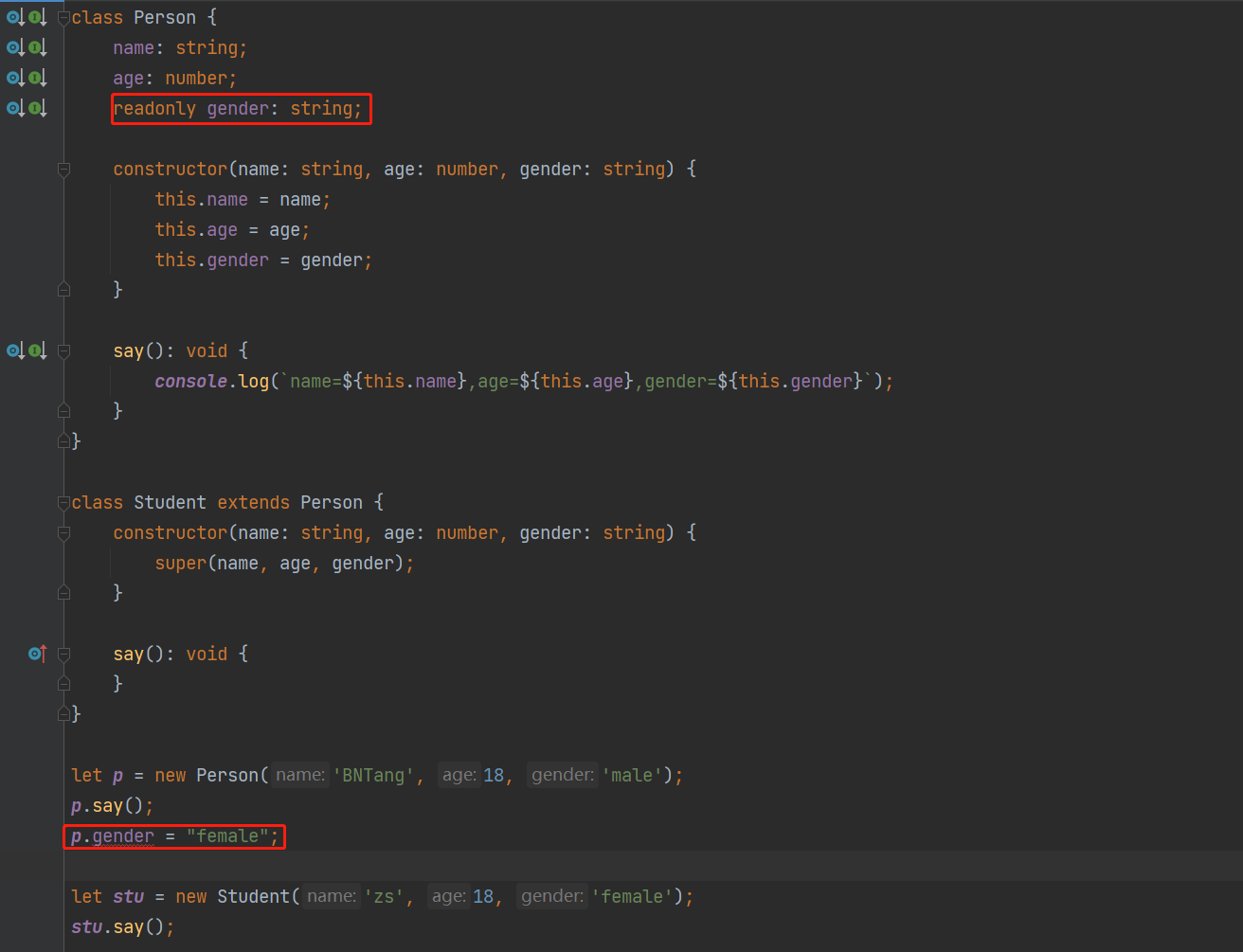Click blue overridden icon beside name: string

[x=16, y=47]
